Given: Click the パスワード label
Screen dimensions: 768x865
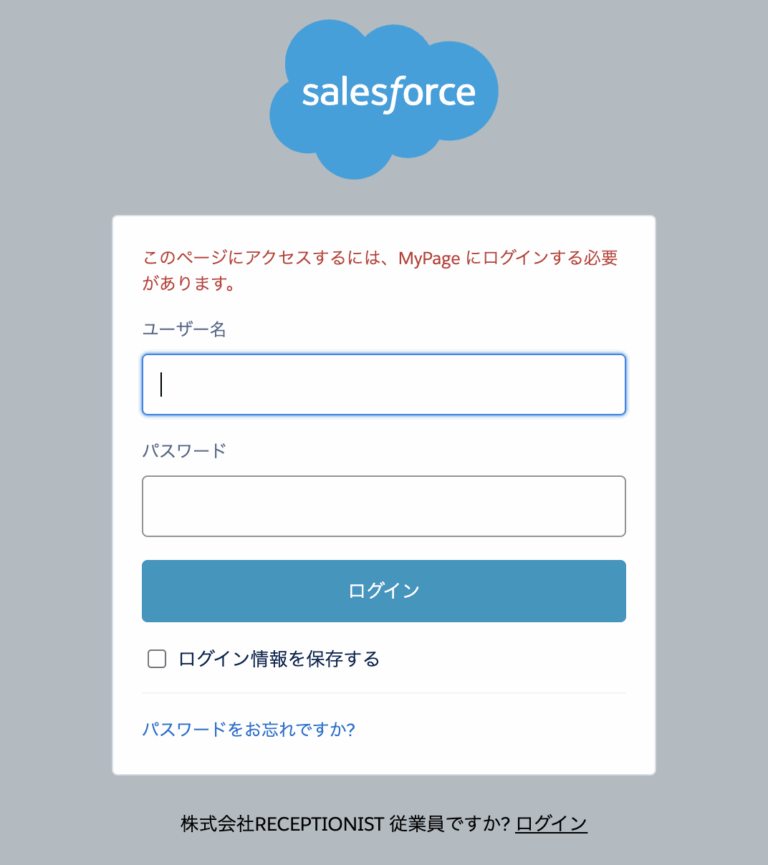Looking at the screenshot, I should pos(184,451).
